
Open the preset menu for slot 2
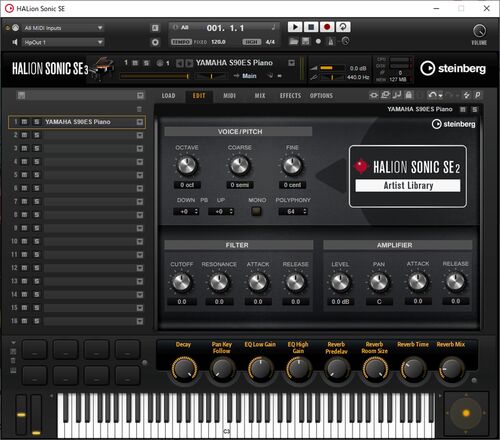(140, 135)
